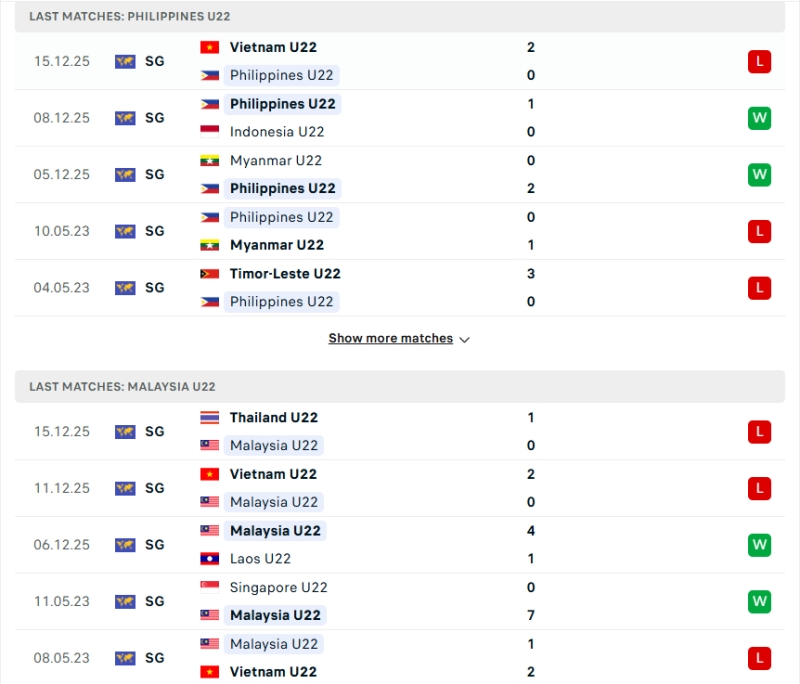The image size is (800, 684).
Task: Click Singapore U22 flag icon
Action: 210,587
